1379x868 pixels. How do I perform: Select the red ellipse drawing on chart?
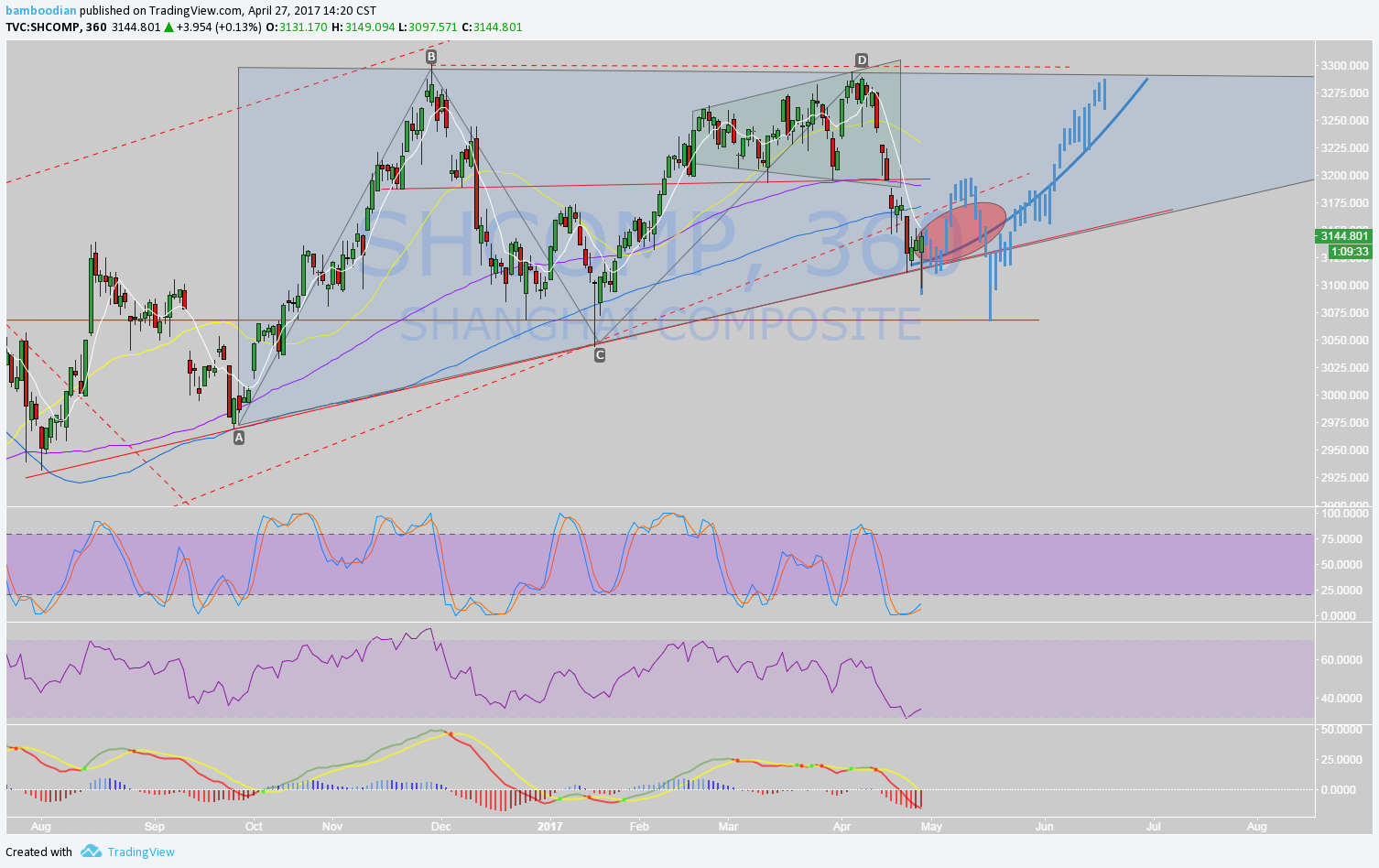point(960,232)
